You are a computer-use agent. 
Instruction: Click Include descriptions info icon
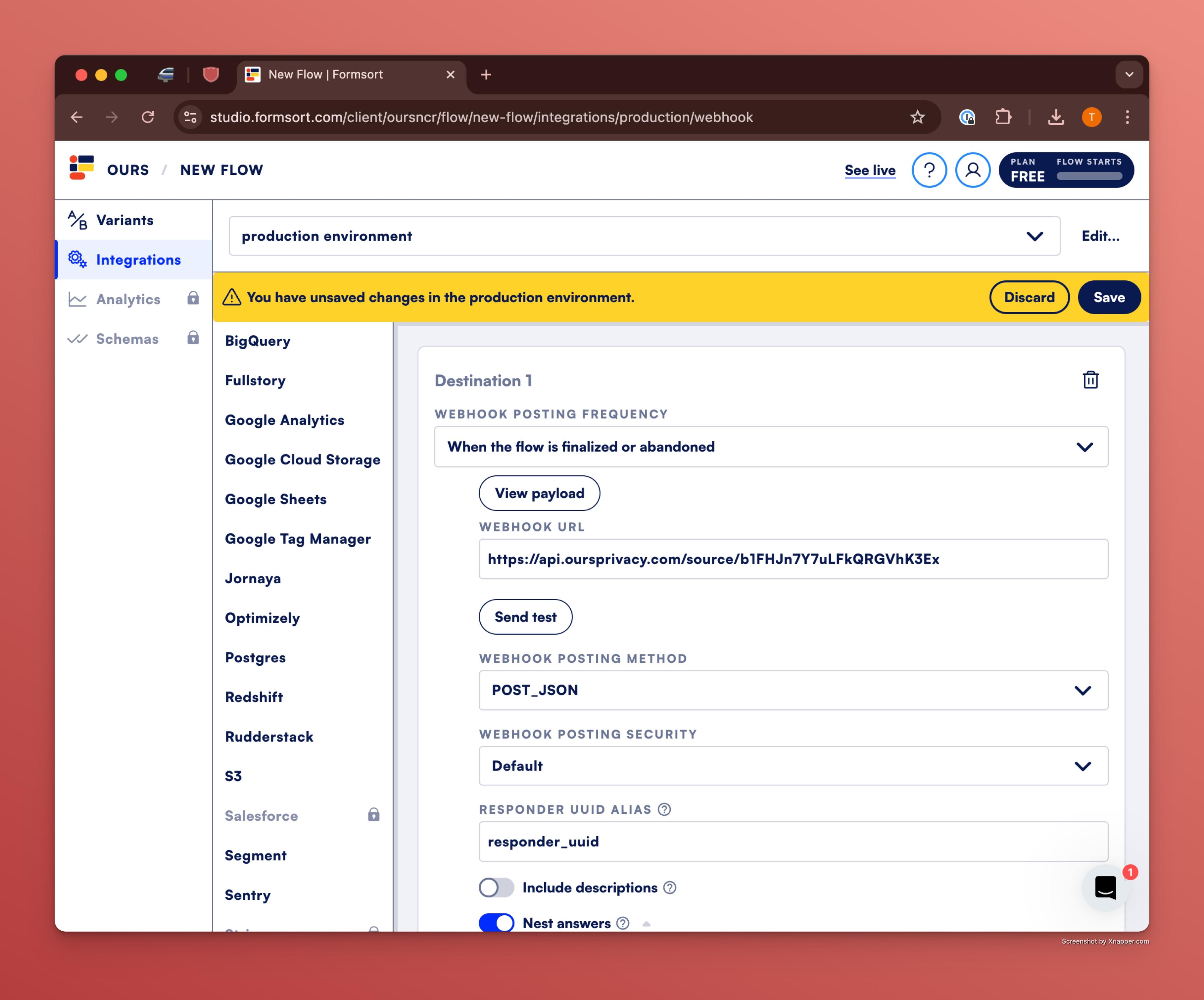click(669, 888)
